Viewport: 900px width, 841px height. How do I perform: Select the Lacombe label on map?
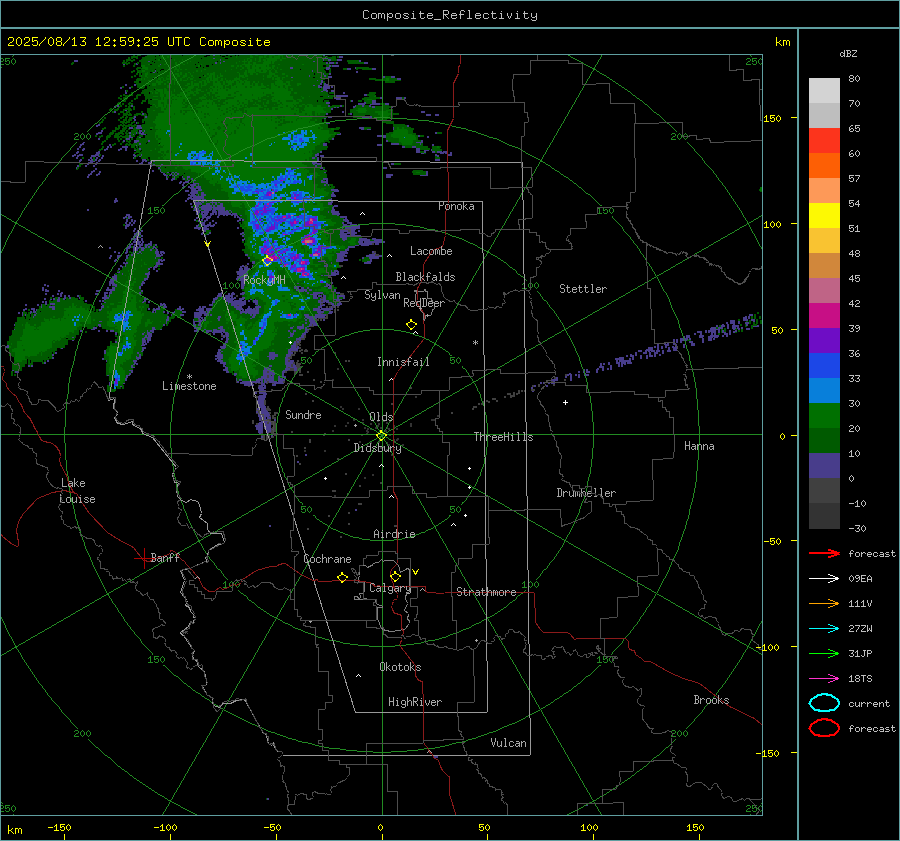[x=431, y=251]
